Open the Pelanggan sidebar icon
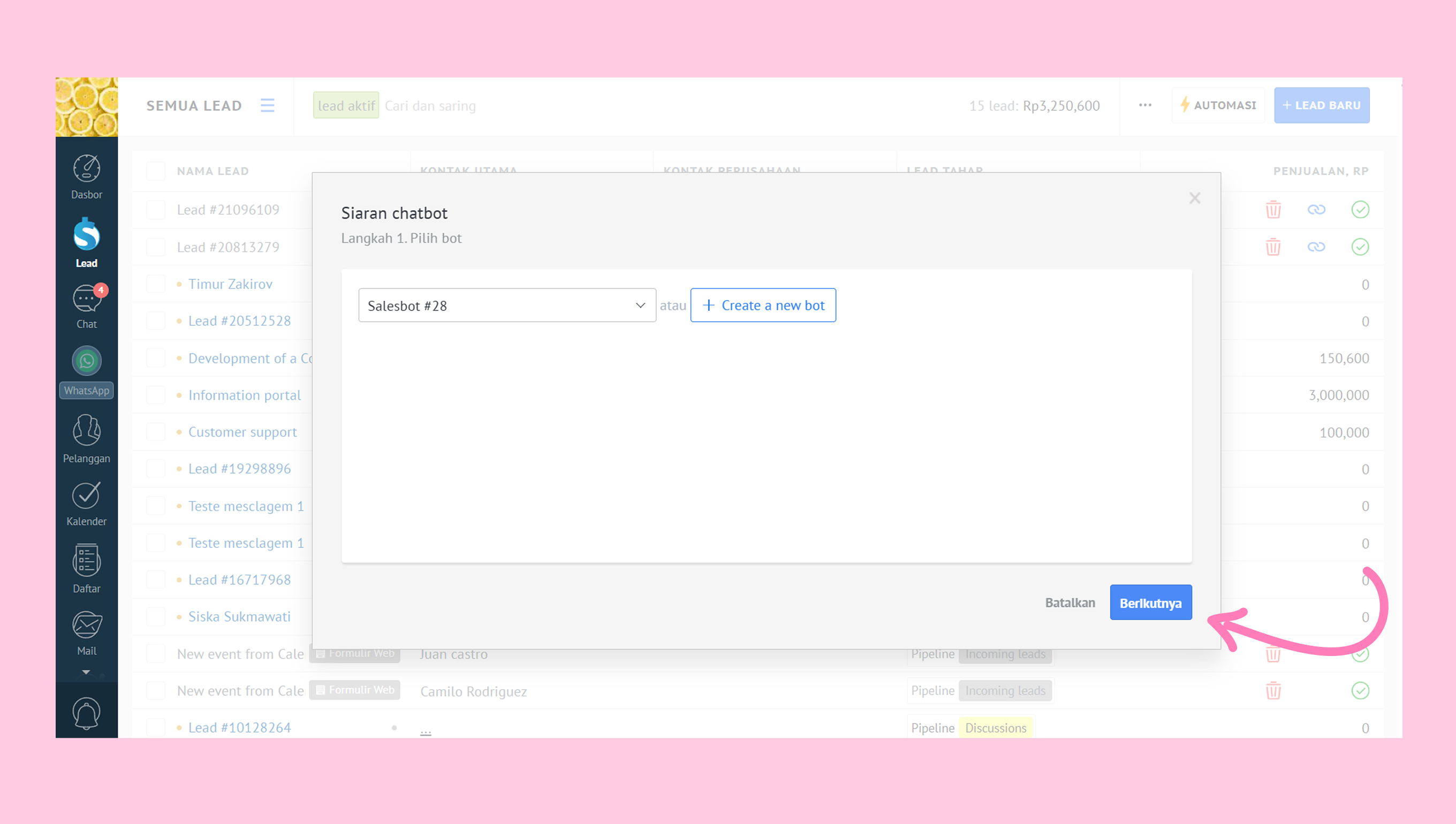Viewport: 1456px width, 824px height. 87,439
